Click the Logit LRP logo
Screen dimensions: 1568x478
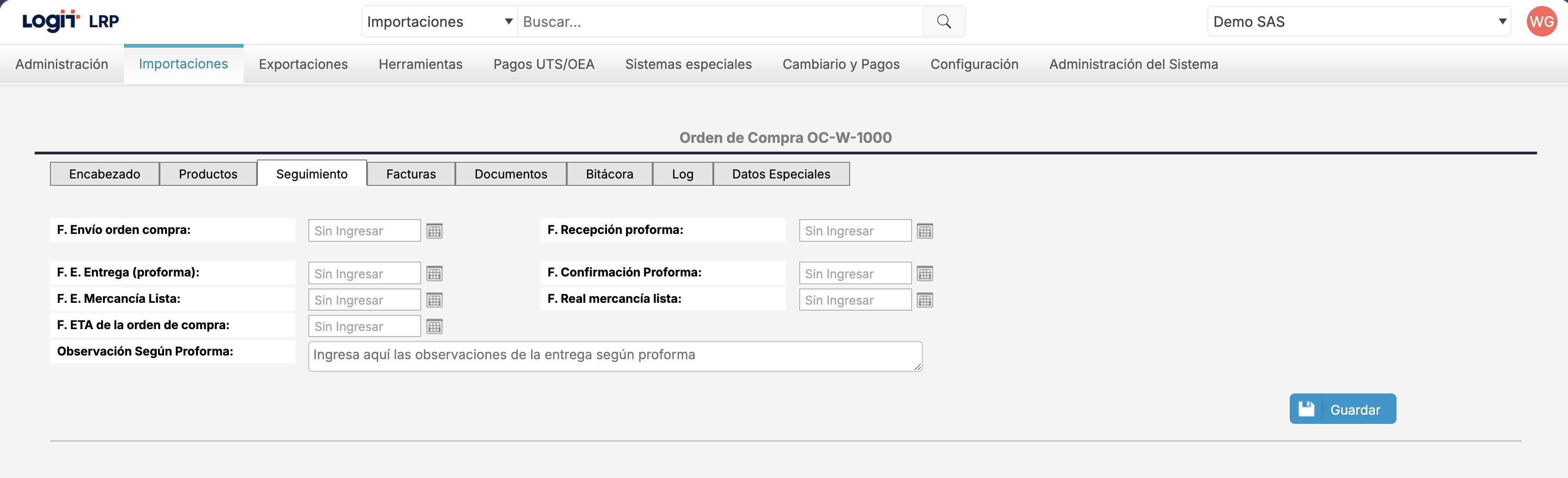70,21
